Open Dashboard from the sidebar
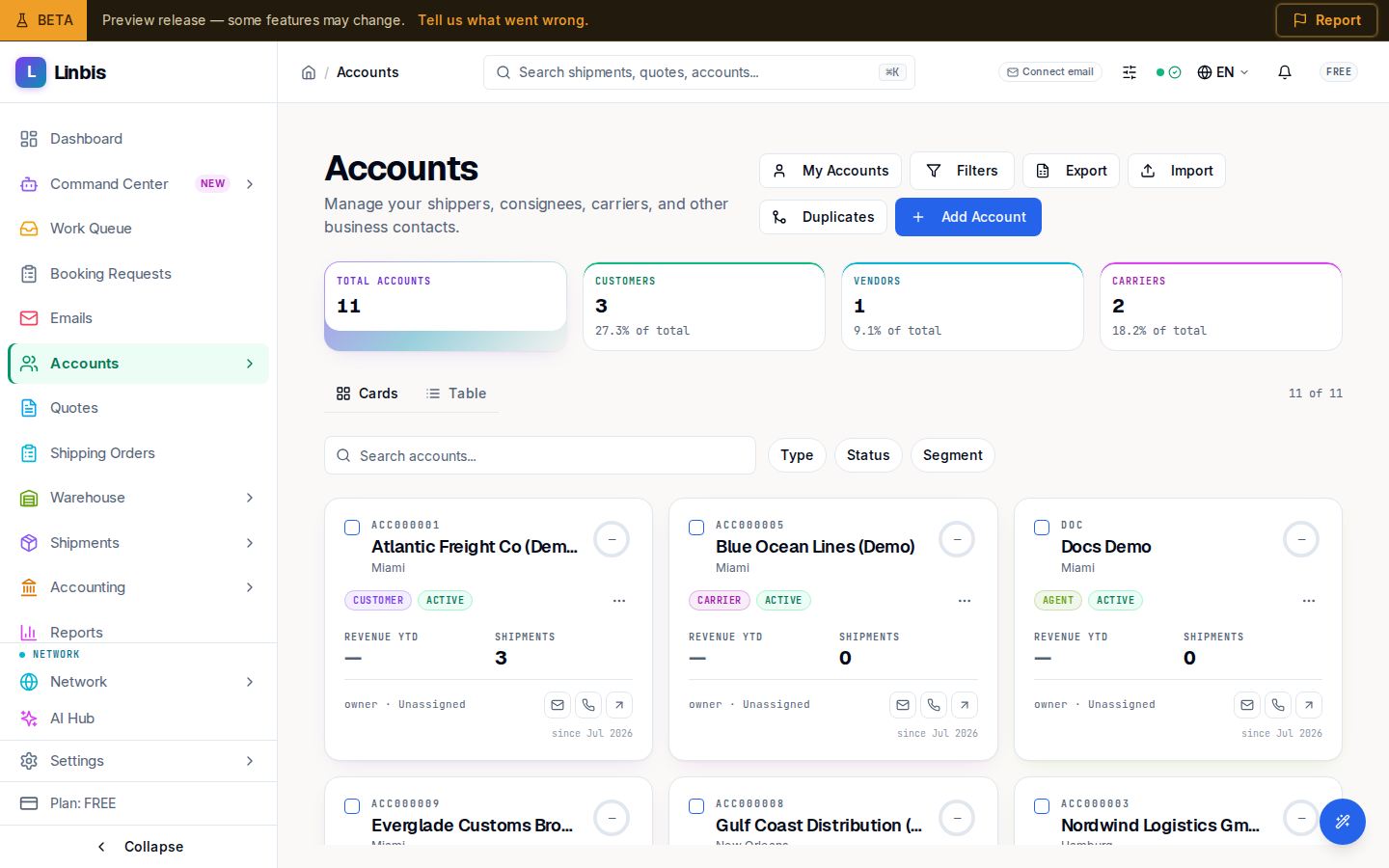Image resolution: width=1389 pixels, height=868 pixels. [138, 139]
